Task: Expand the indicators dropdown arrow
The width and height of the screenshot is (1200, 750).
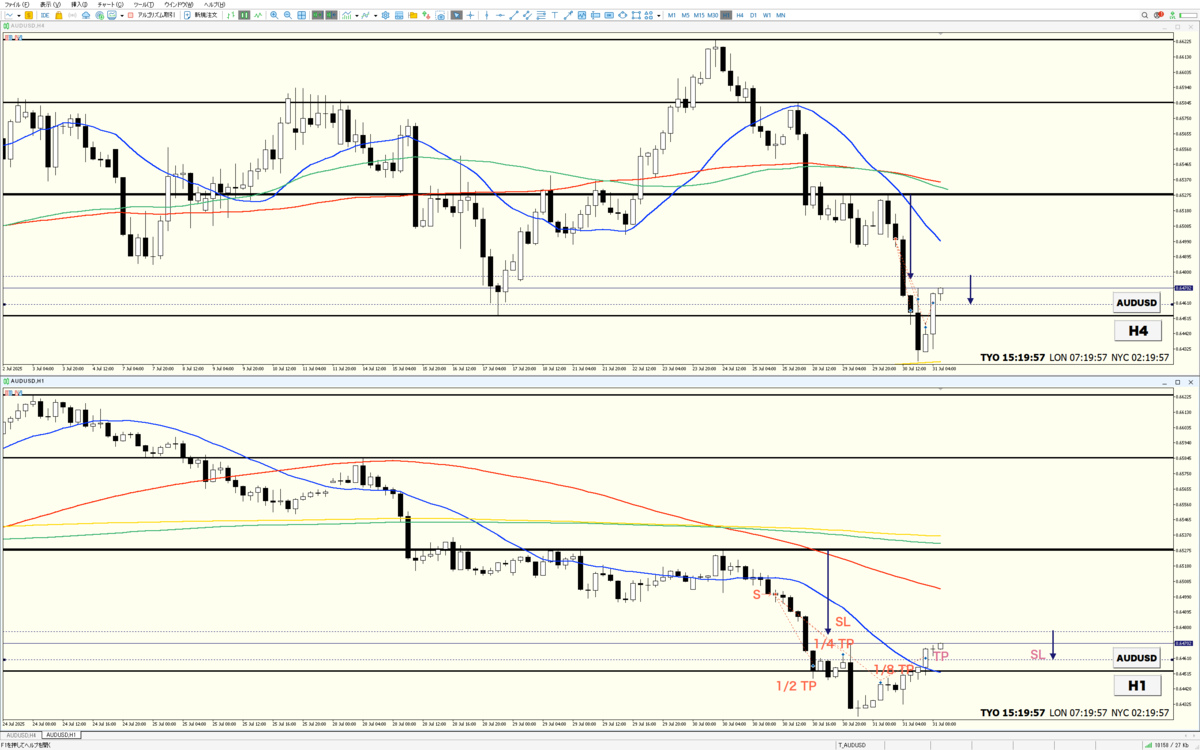Action: point(357,15)
